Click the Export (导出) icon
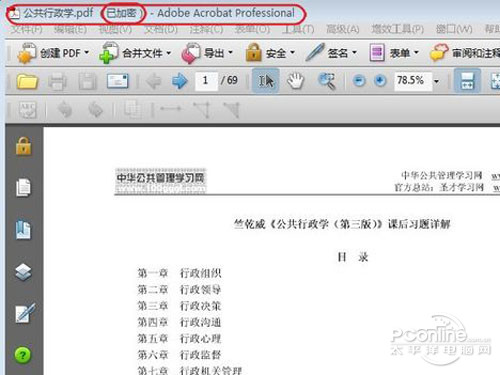 click(191, 53)
